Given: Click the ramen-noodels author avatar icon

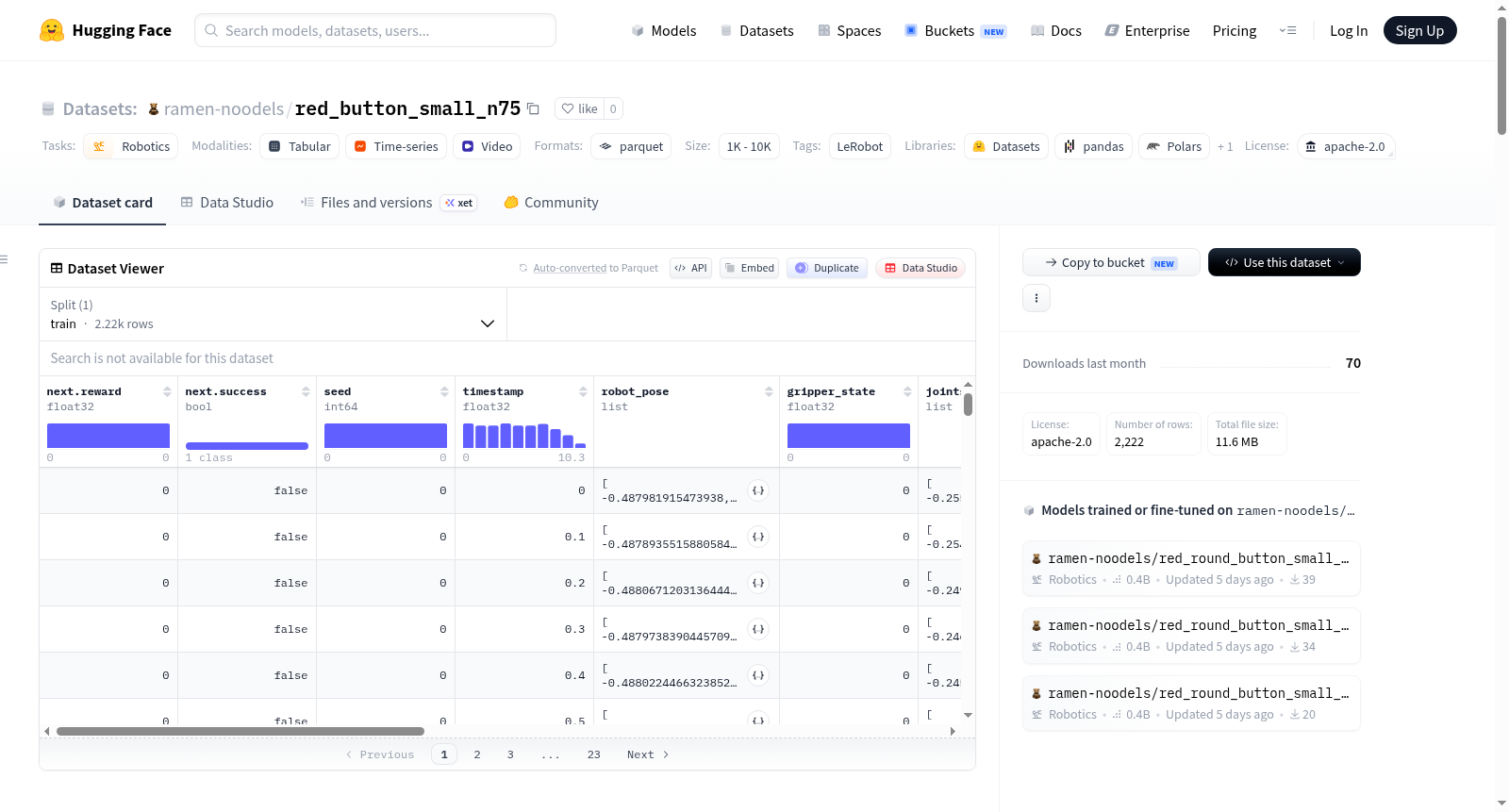Looking at the screenshot, I should coord(154,109).
